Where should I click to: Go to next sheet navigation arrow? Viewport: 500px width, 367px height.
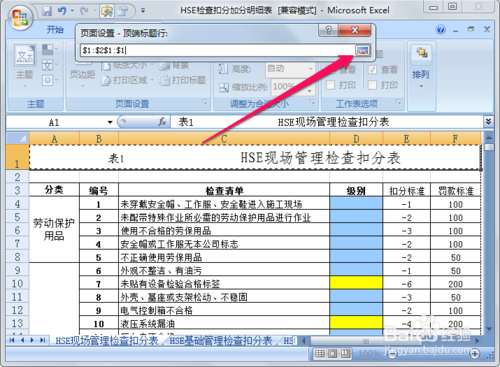[32, 340]
